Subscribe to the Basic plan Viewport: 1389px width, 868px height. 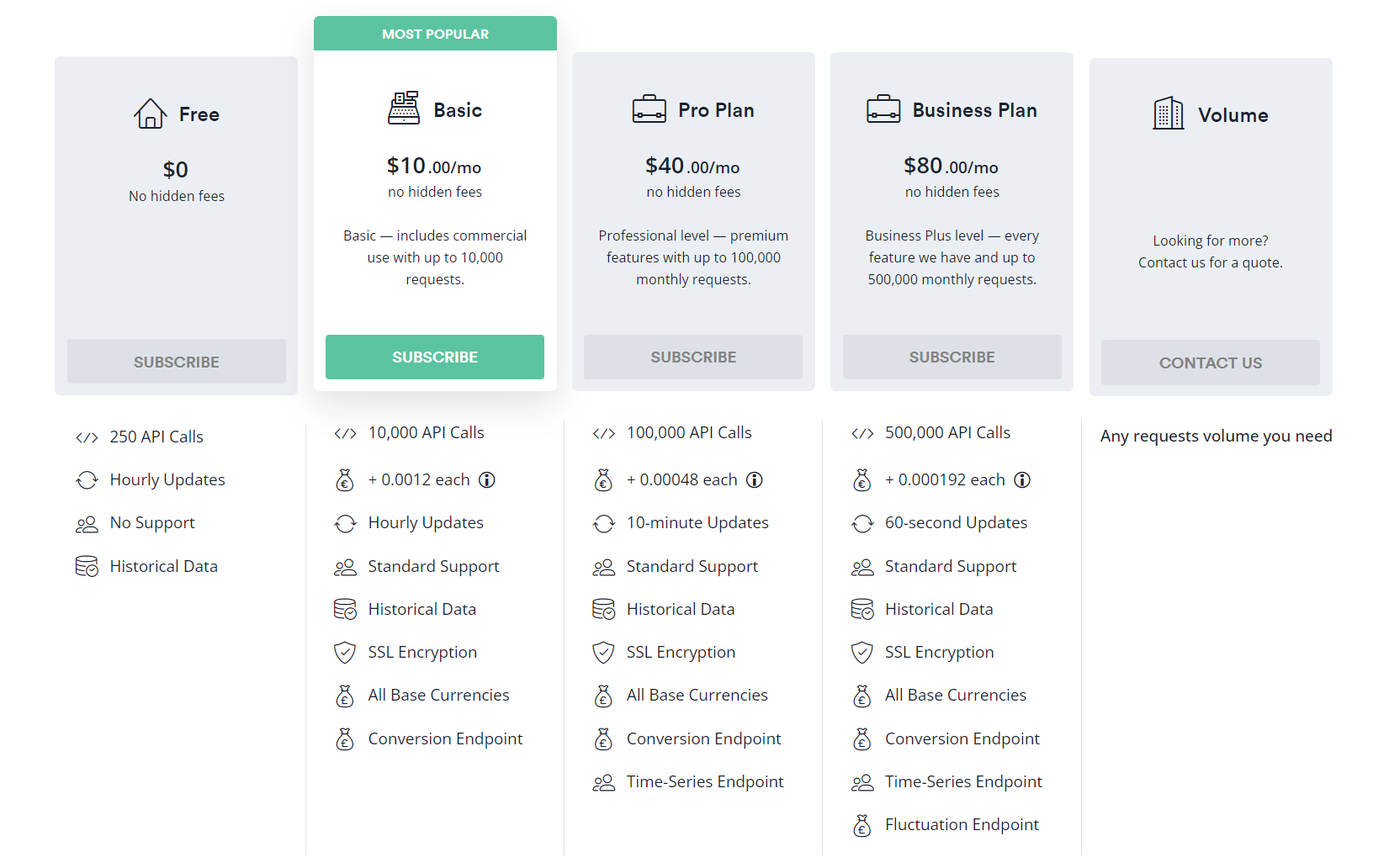point(434,357)
